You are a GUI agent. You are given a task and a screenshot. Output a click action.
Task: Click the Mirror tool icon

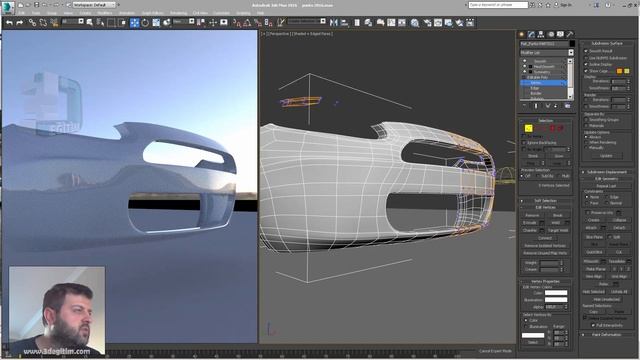[x=334, y=23]
